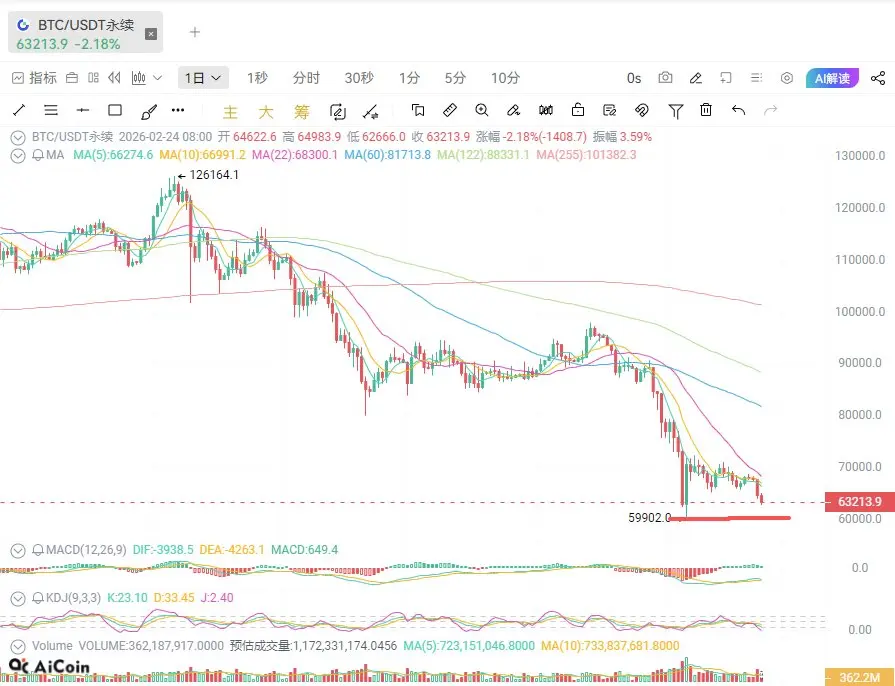Image resolution: width=895 pixels, height=686 pixels.
Task: Toggle the 主 indicator button
Action: tap(230, 111)
